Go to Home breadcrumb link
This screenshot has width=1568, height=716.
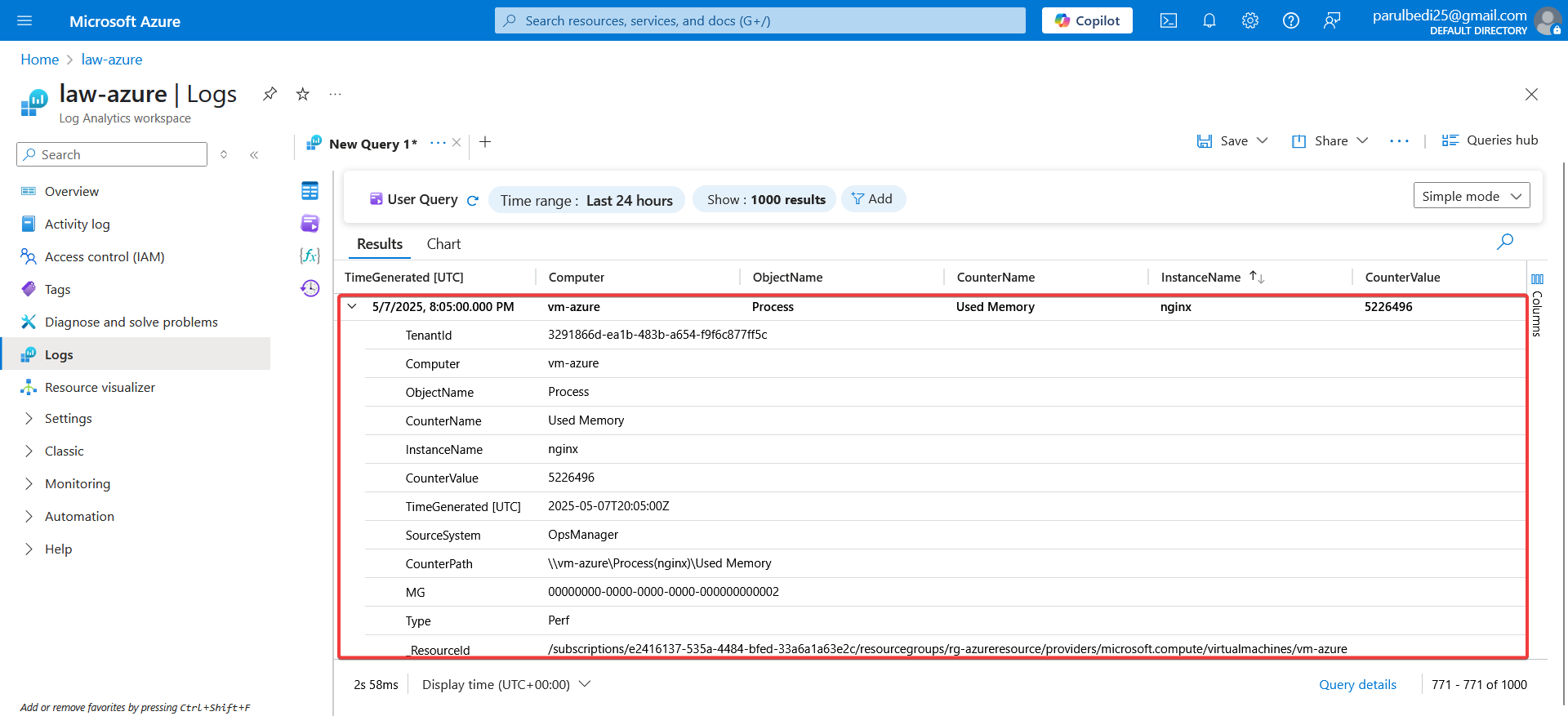[39, 60]
